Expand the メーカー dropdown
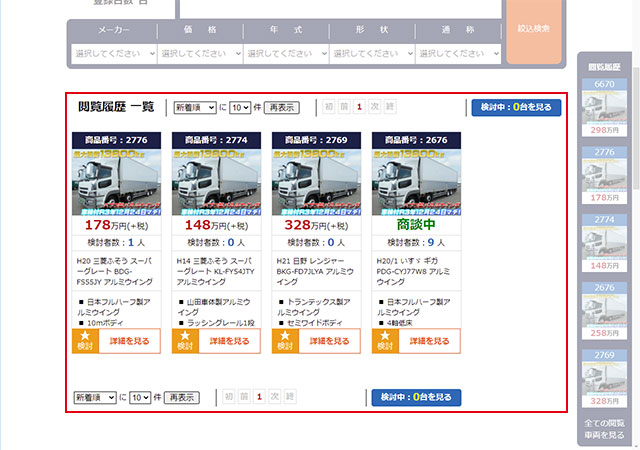640x450 pixels. pos(112,52)
